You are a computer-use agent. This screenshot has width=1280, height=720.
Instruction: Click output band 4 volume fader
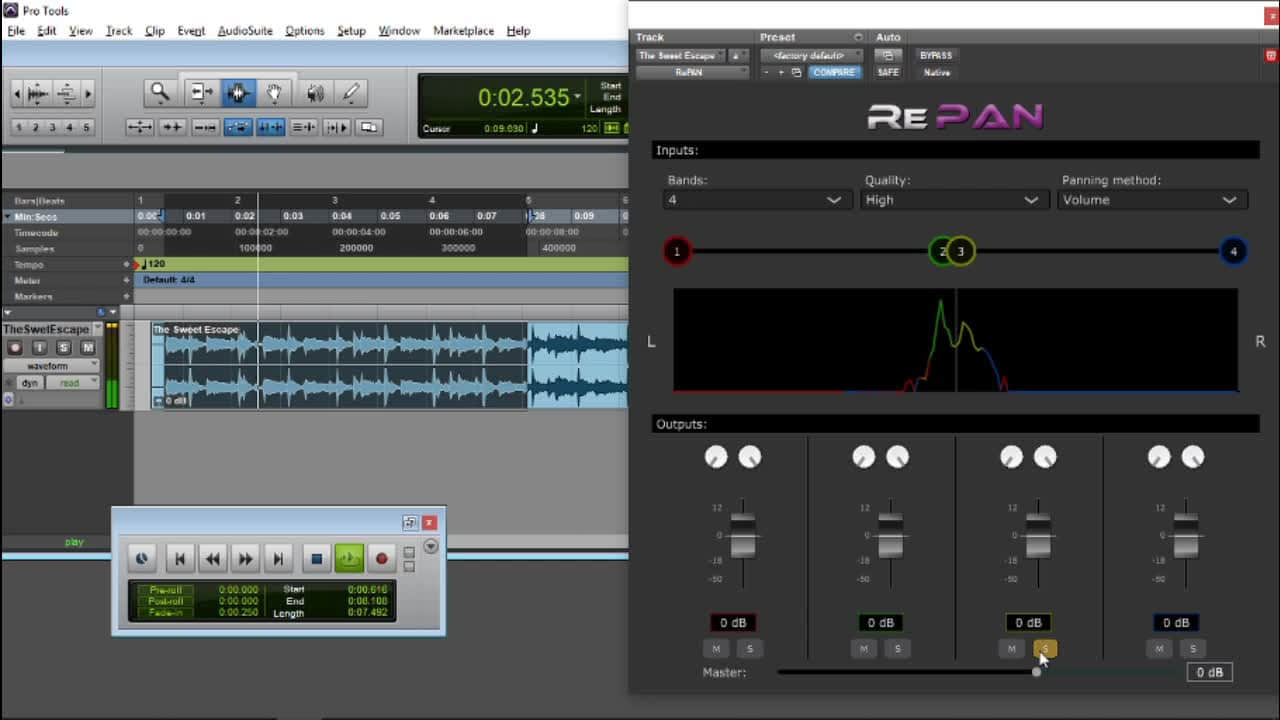pyautogui.click(x=1186, y=536)
